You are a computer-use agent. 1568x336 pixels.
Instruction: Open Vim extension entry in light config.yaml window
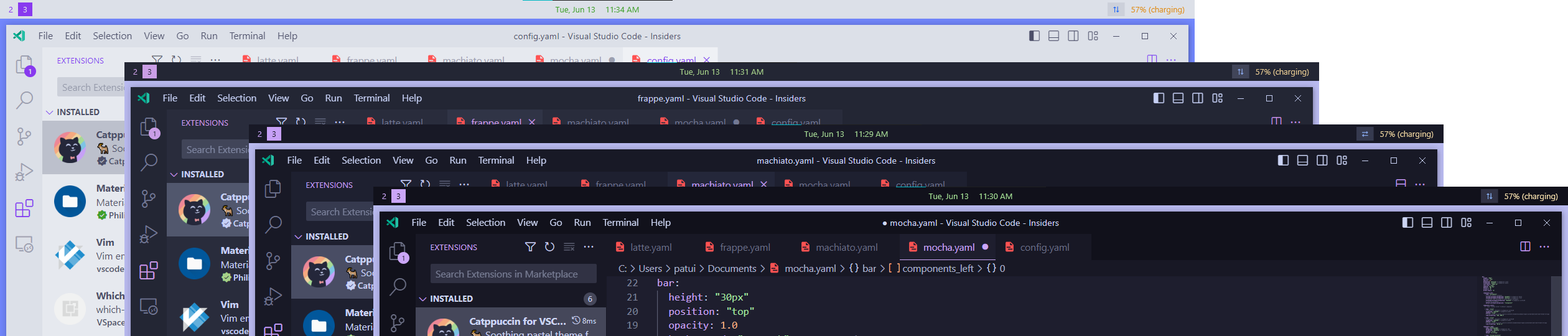click(x=83, y=255)
